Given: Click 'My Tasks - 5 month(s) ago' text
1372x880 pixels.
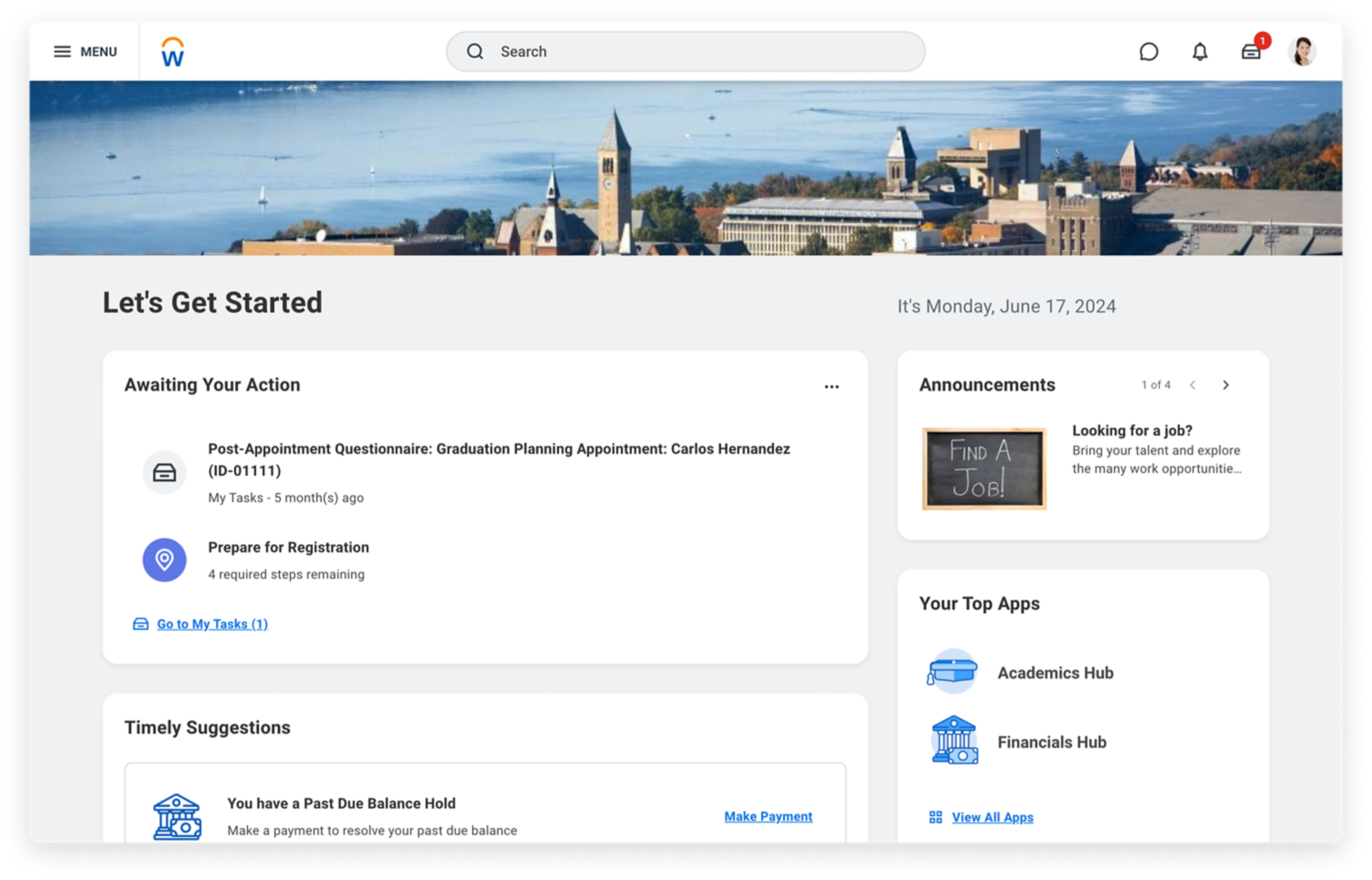Looking at the screenshot, I should (286, 498).
